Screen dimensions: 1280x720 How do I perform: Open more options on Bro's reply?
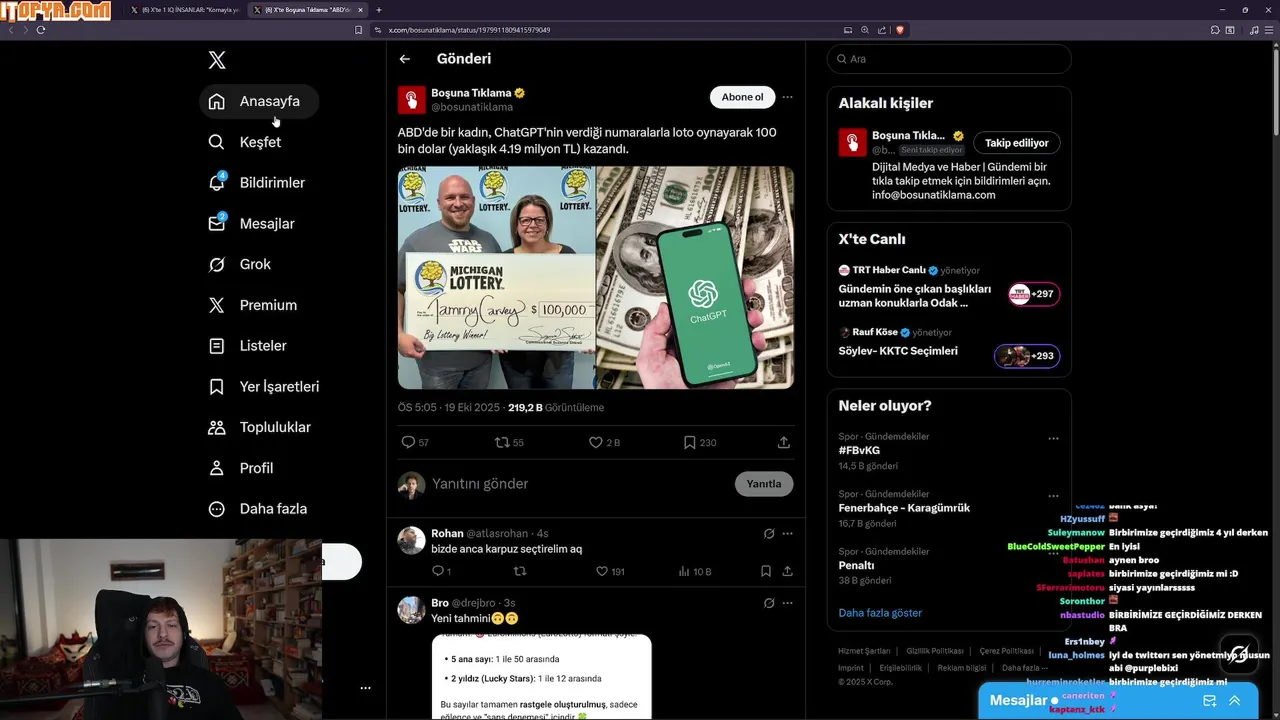[787, 603]
